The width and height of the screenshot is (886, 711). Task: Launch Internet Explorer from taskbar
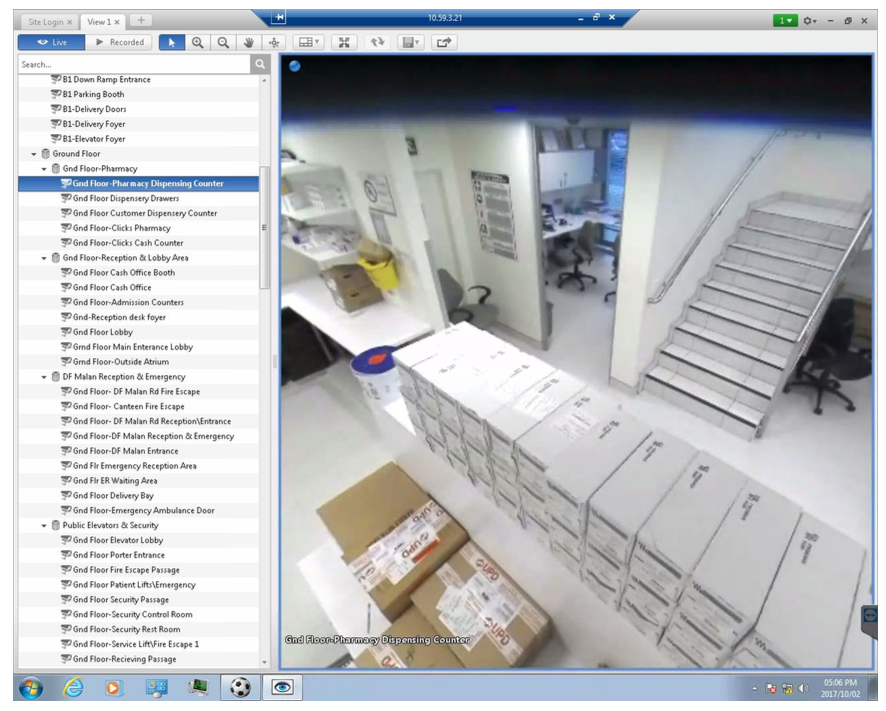(73, 688)
